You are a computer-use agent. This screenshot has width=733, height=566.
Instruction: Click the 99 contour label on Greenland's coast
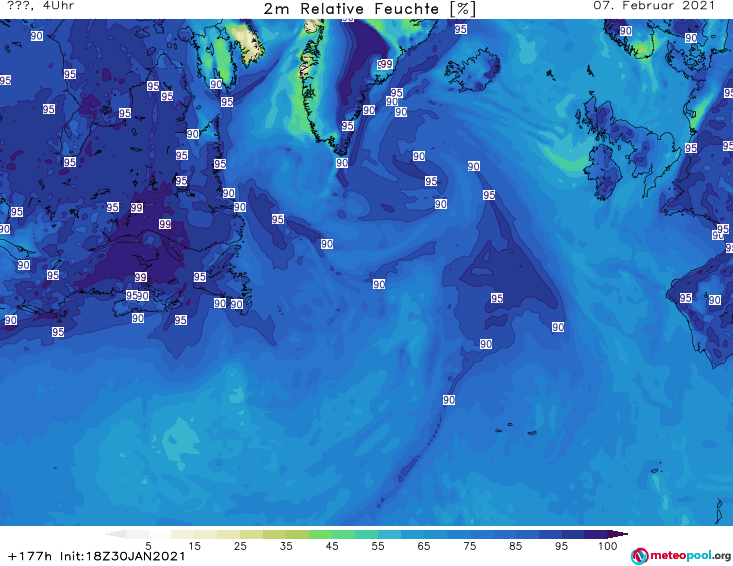385,64
